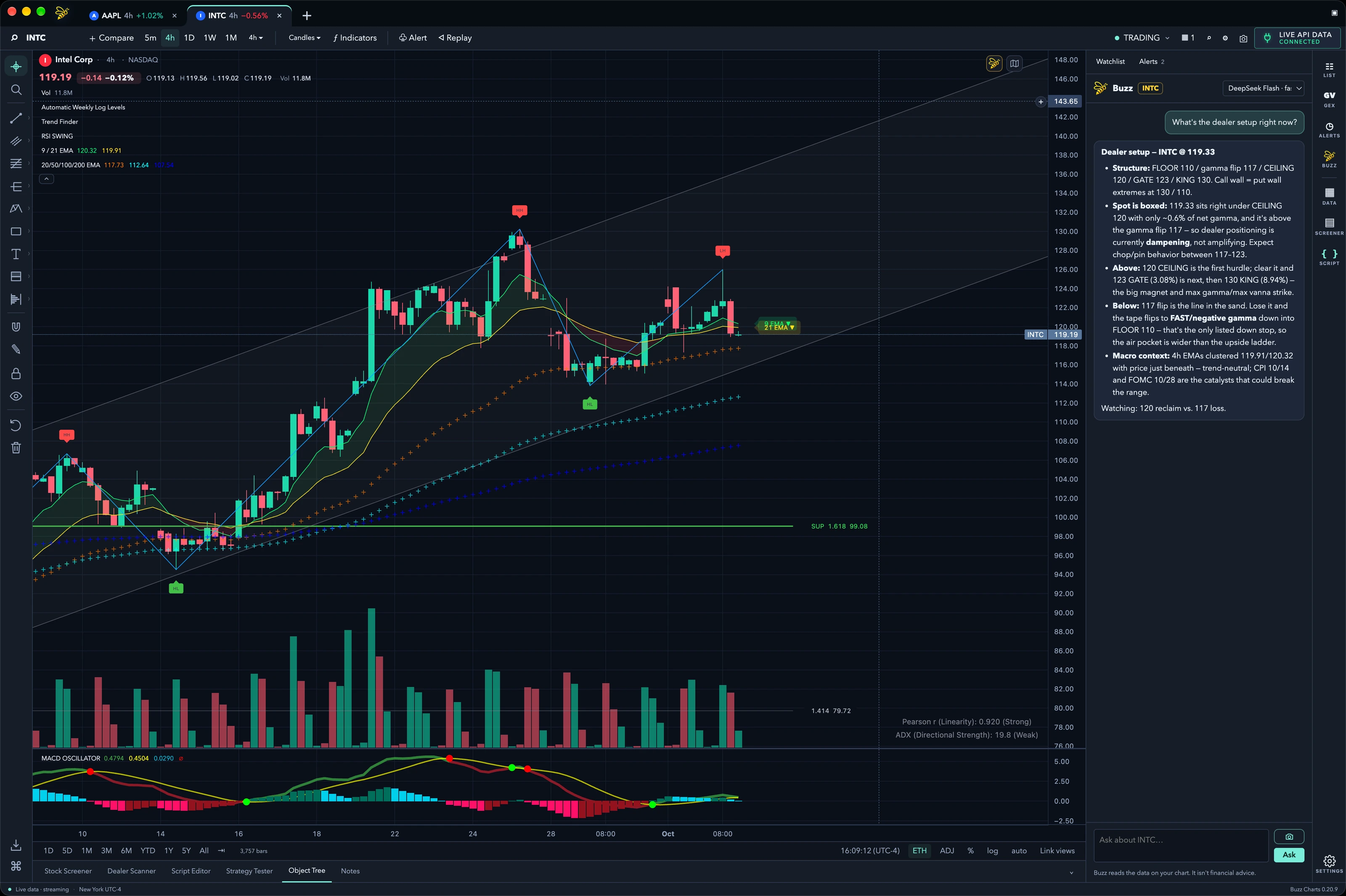Image resolution: width=1346 pixels, height=896 pixels.
Task: Toggle lock all drawings
Action: pos(16,373)
